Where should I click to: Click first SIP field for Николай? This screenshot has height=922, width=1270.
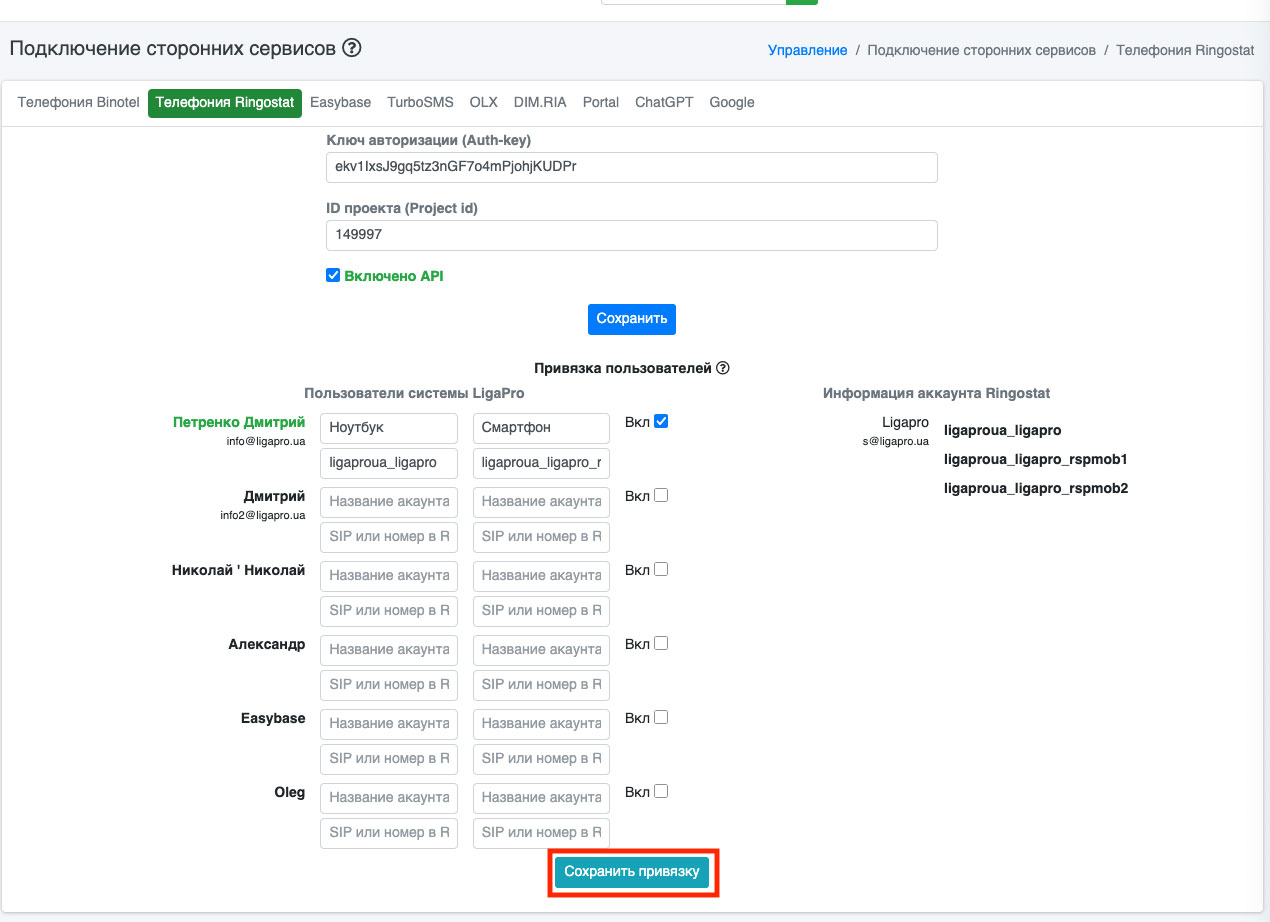coord(389,610)
